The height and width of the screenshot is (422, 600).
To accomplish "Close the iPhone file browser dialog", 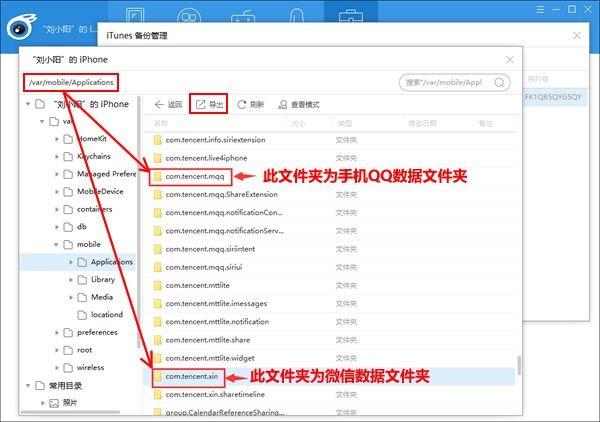I will [x=510, y=60].
